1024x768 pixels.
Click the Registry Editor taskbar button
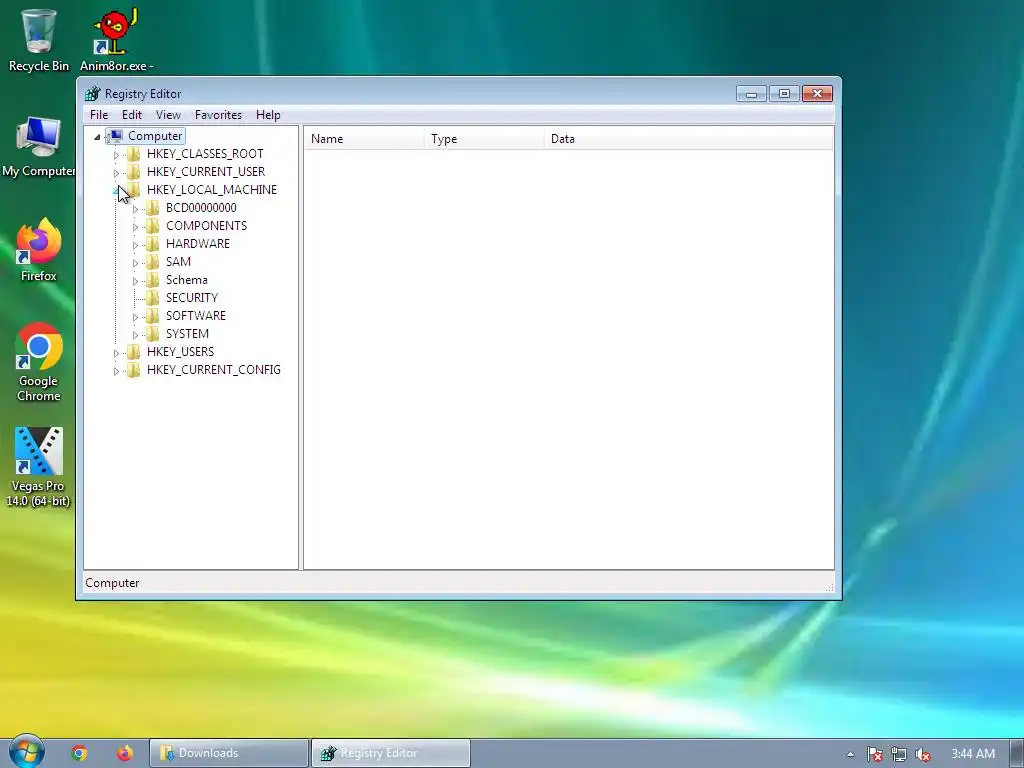point(391,753)
